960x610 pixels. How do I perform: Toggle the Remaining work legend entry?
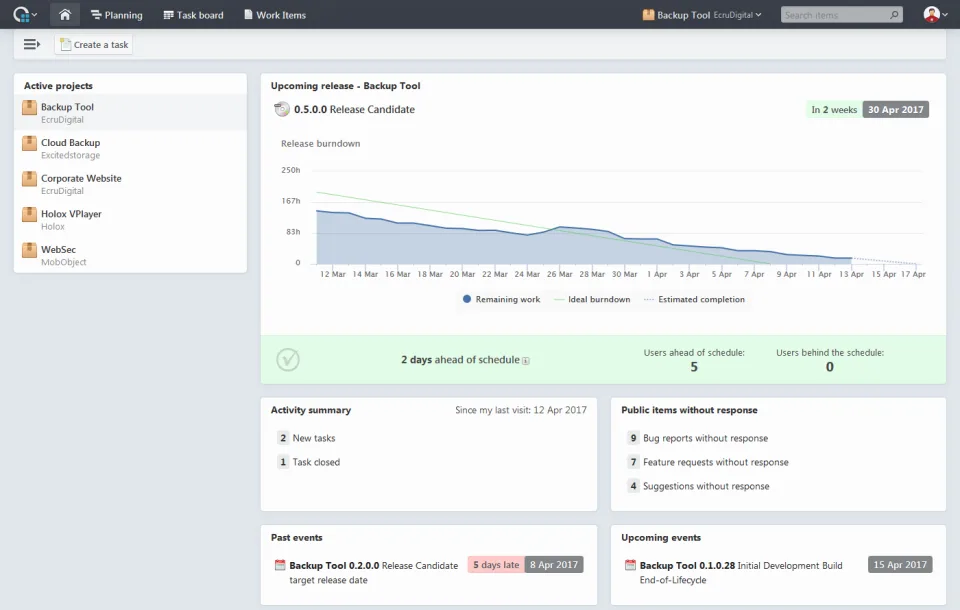tap(501, 299)
